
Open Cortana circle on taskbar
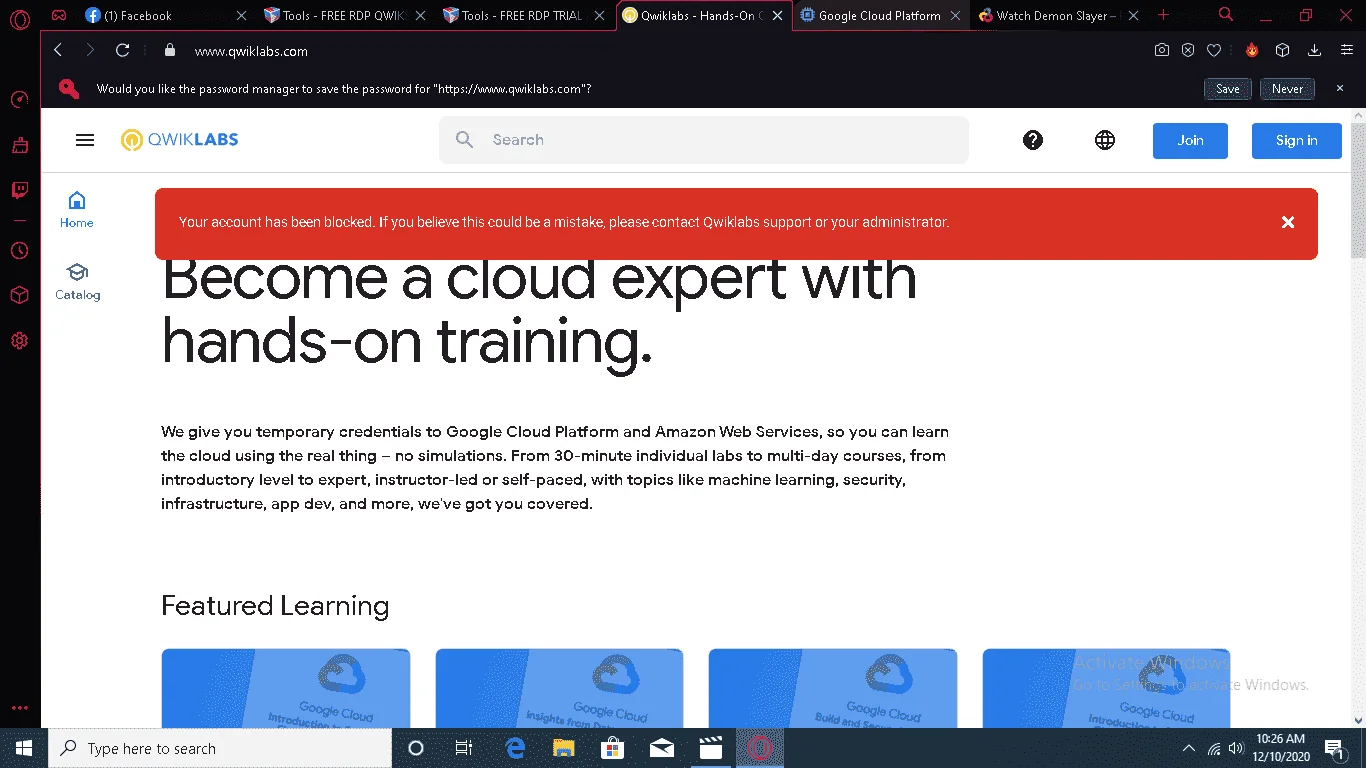tap(417, 748)
